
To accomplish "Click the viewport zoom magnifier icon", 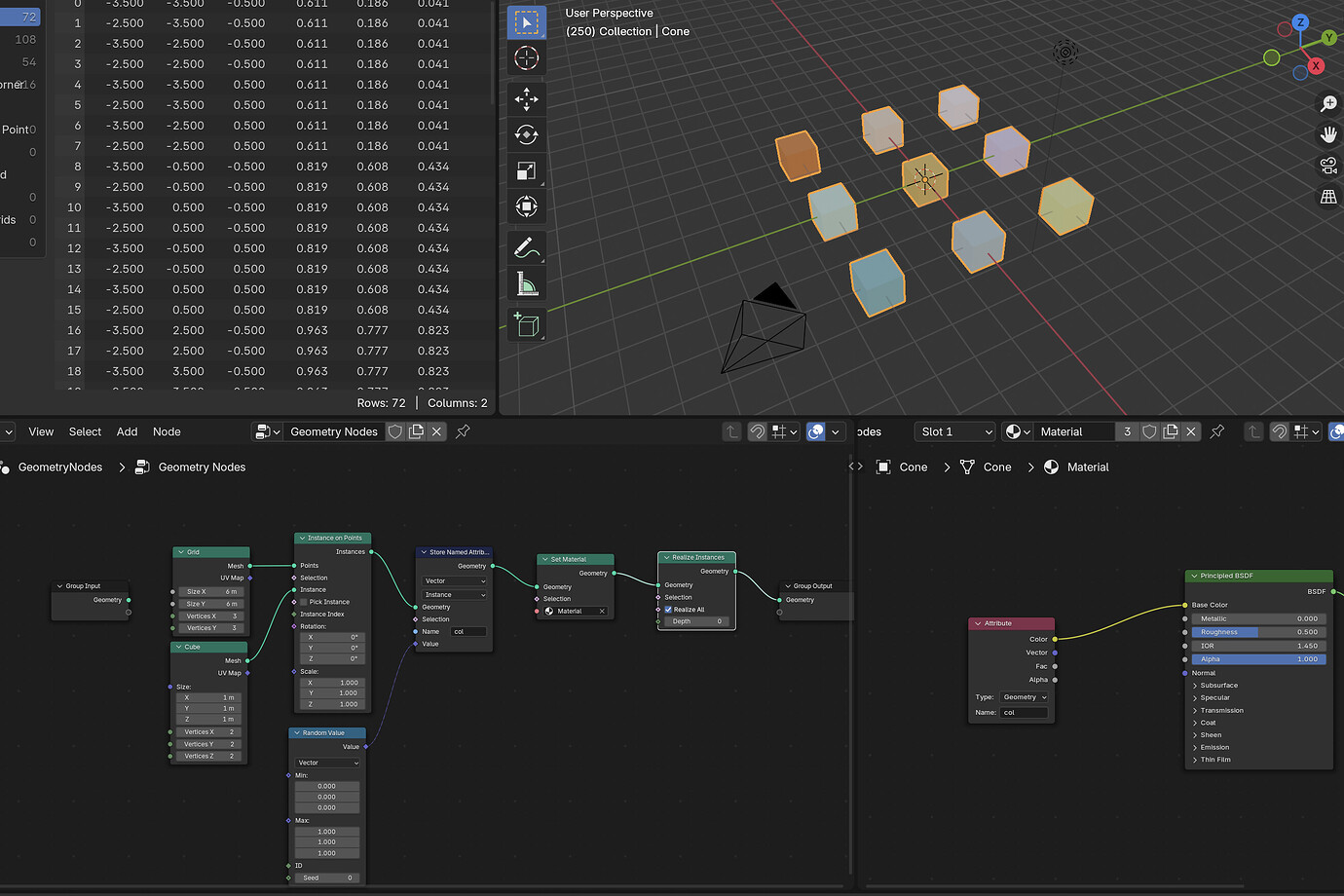I will coord(1328,104).
